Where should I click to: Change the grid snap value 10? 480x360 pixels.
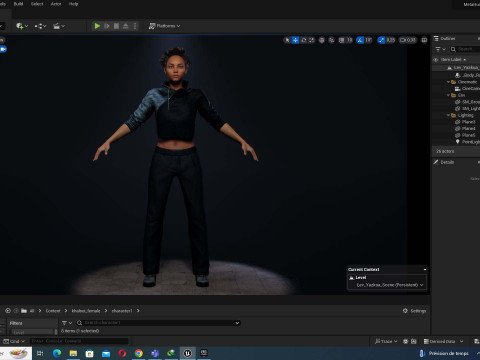coord(349,40)
